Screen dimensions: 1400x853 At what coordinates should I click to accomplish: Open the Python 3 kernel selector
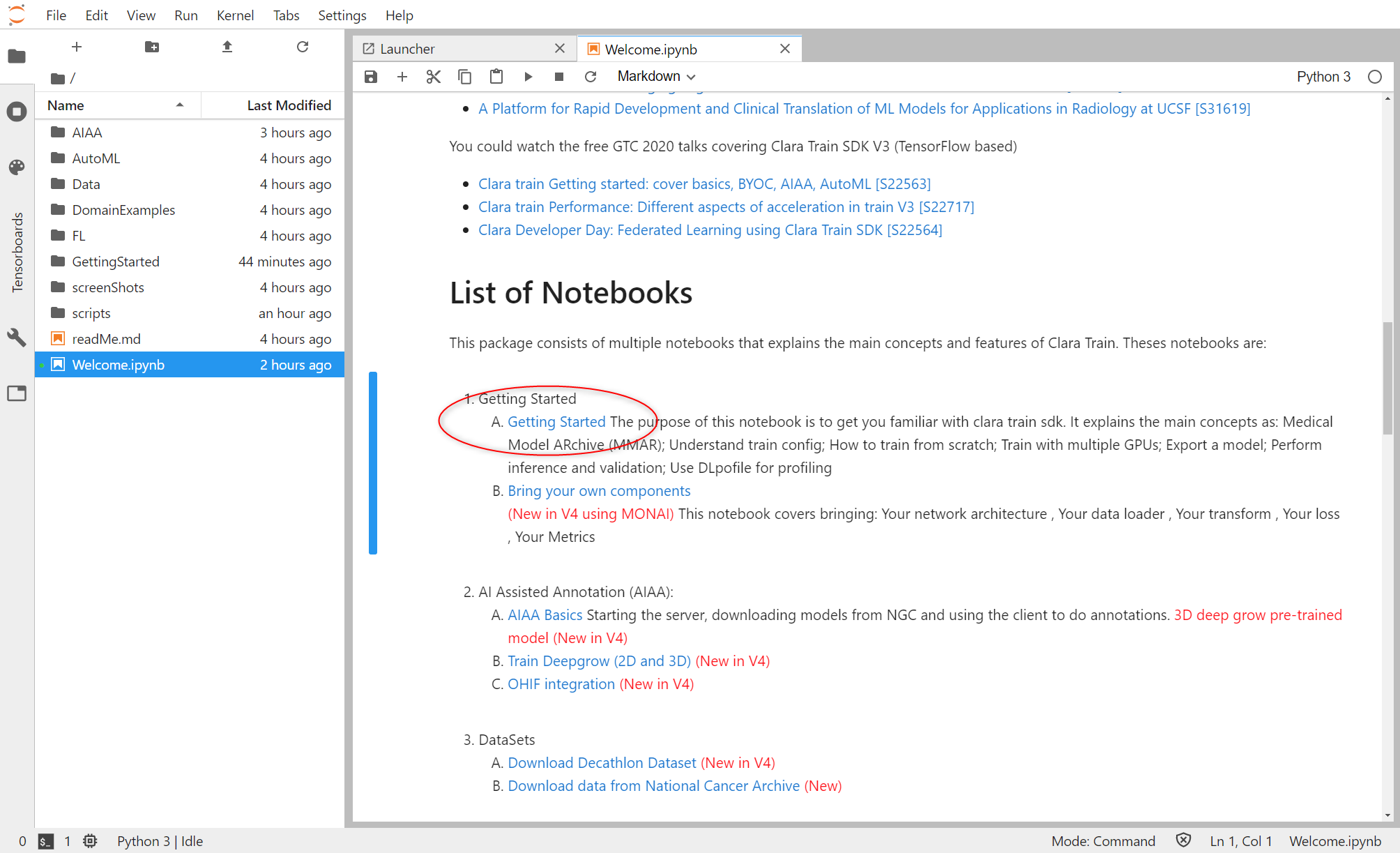click(1323, 77)
